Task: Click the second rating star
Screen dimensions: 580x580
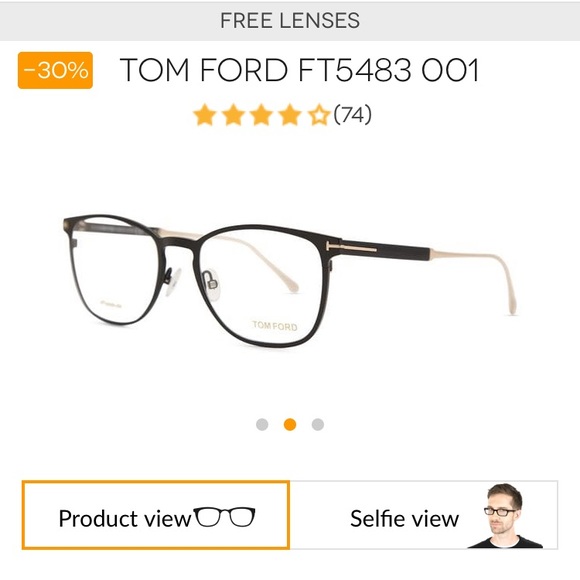Action: [233, 115]
